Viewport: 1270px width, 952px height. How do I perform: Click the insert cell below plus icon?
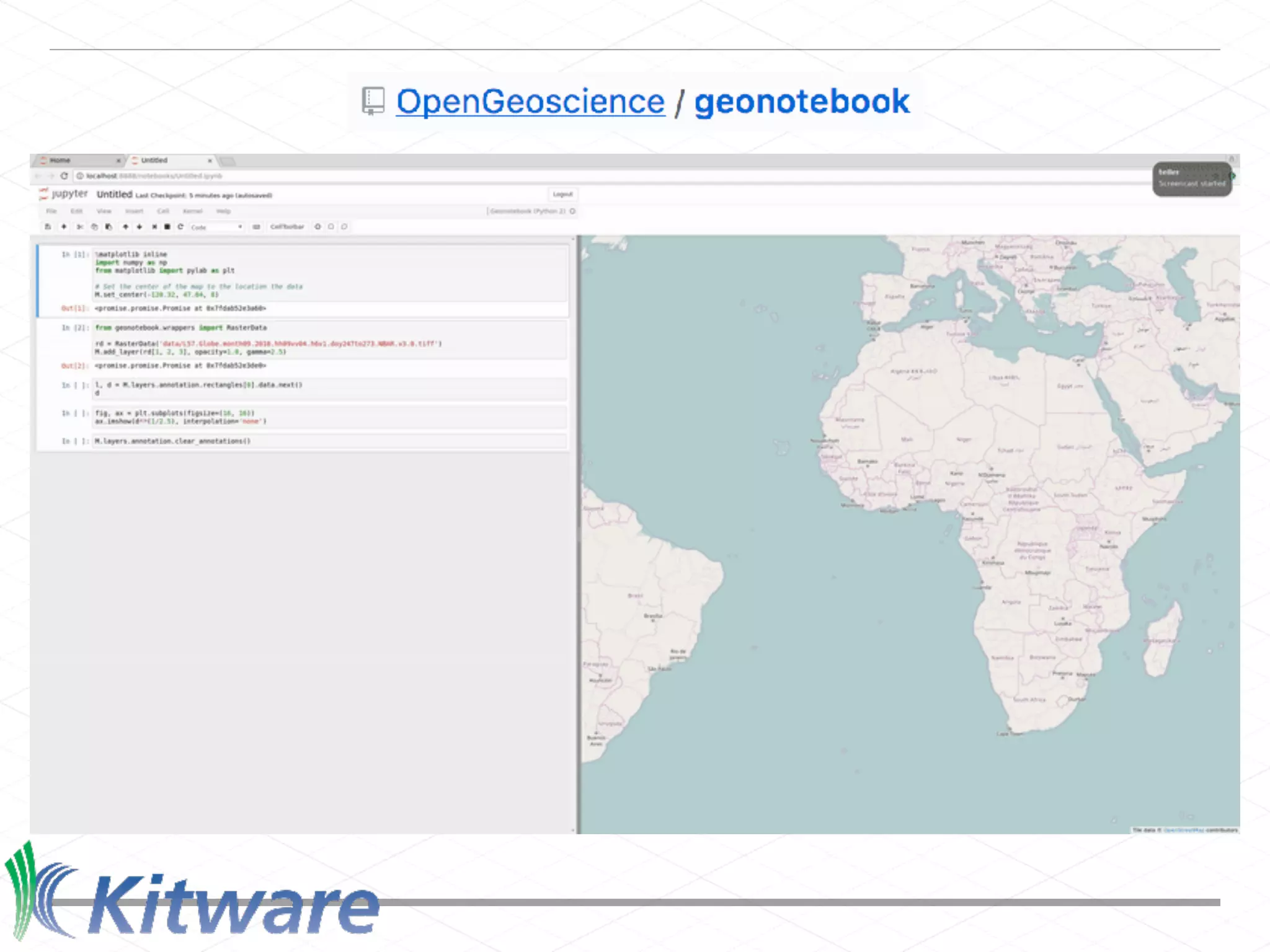pyautogui.click(x=63, y=227)
